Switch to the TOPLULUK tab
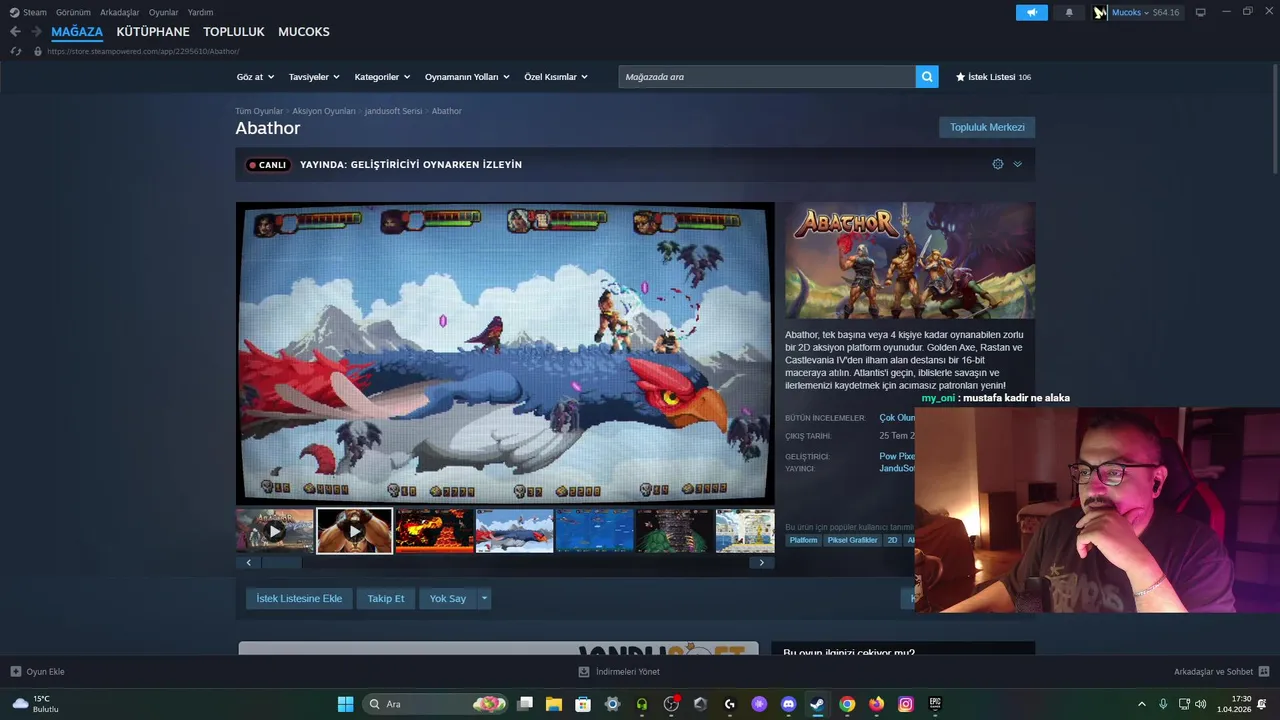The width and height of the screenshot is (1280, 720). pos(234,32)
